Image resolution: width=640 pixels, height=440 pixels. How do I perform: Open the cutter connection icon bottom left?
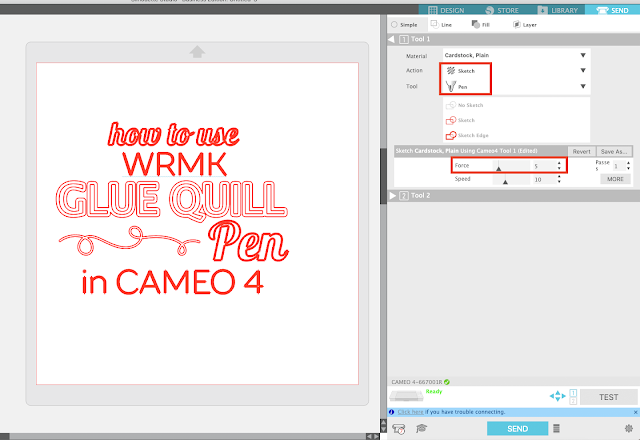(398, 429)
